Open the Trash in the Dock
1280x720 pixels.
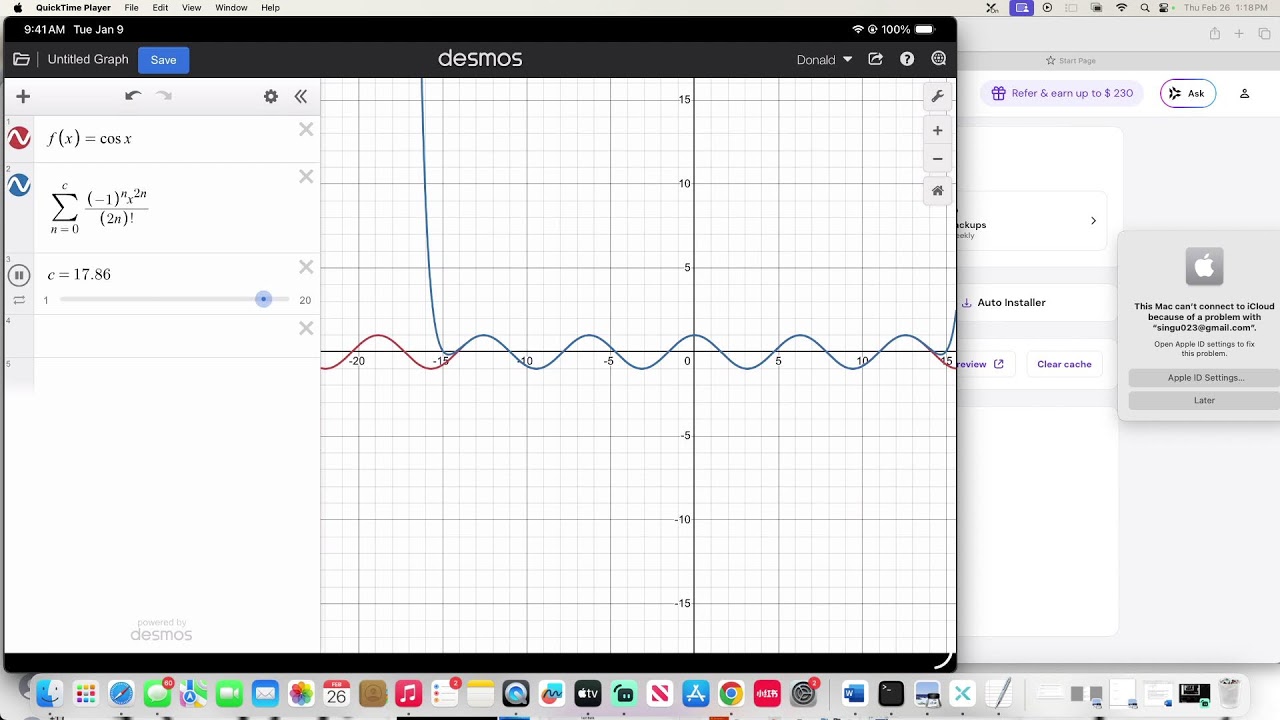[x=1229, y=693]
